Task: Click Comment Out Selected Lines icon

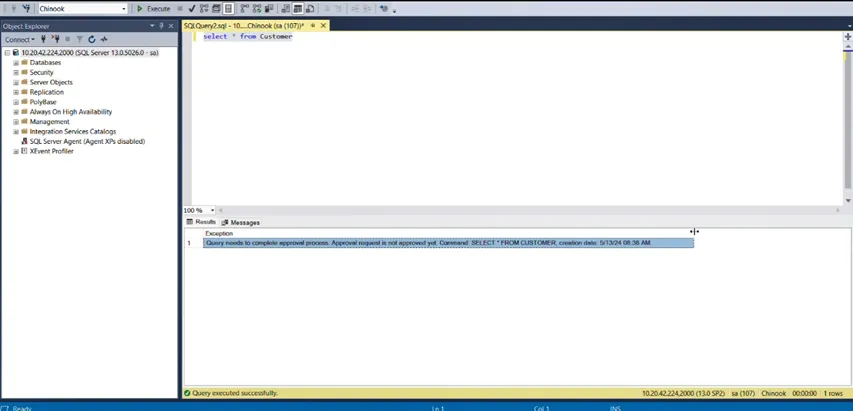Action: [326, 9]
